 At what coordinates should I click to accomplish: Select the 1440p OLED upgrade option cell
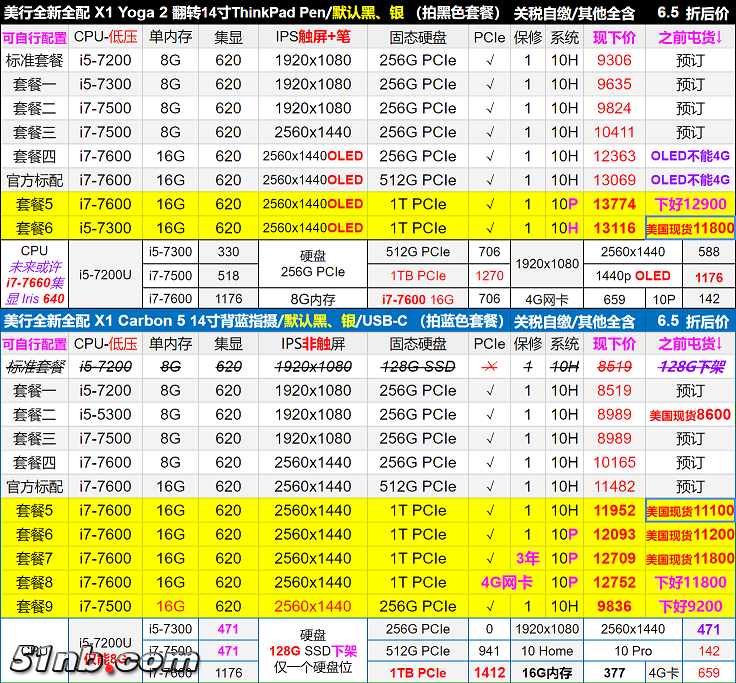click(640, 276)
